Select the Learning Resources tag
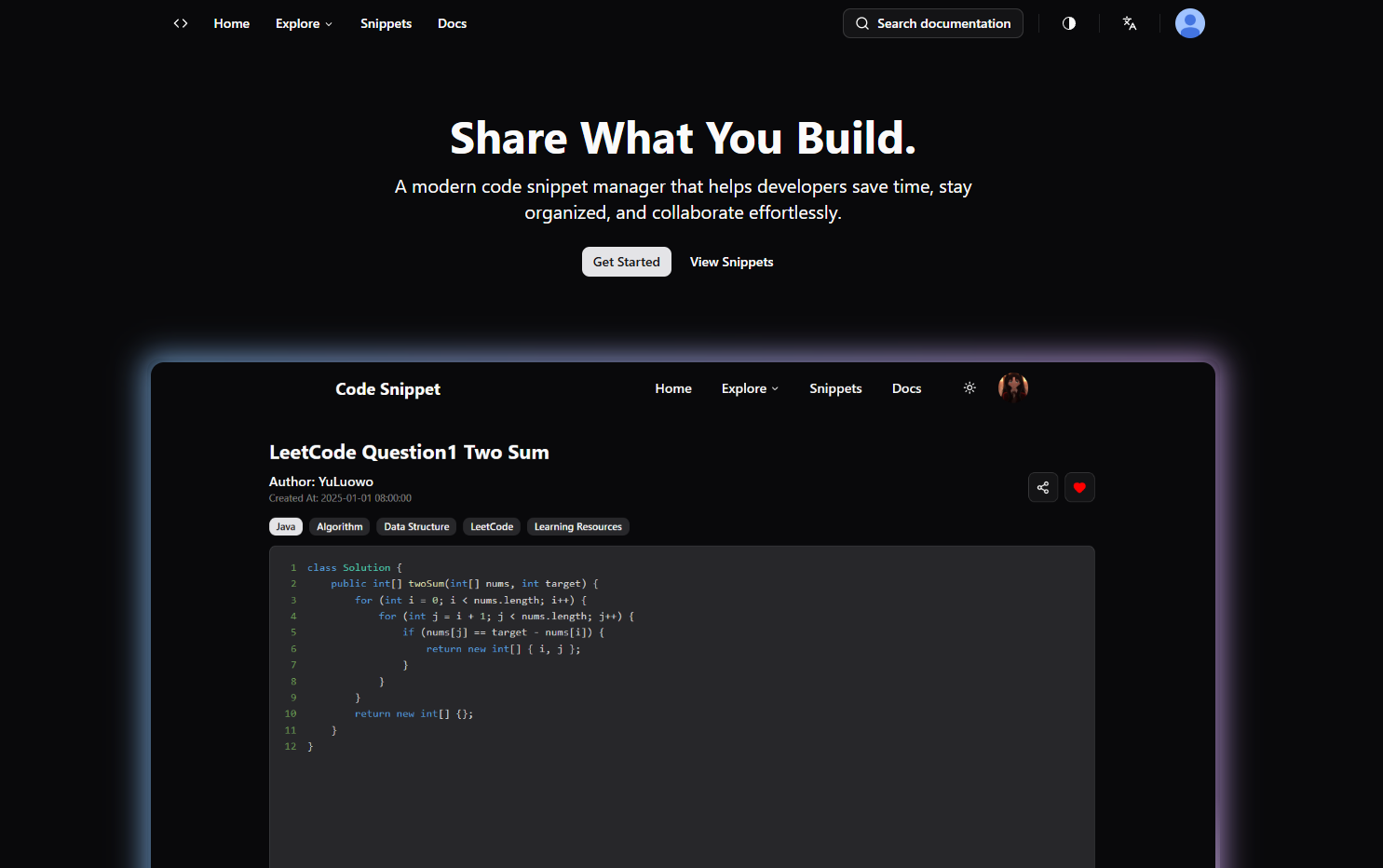This screenshot has height=868, width=1383. tap(578, 527)
